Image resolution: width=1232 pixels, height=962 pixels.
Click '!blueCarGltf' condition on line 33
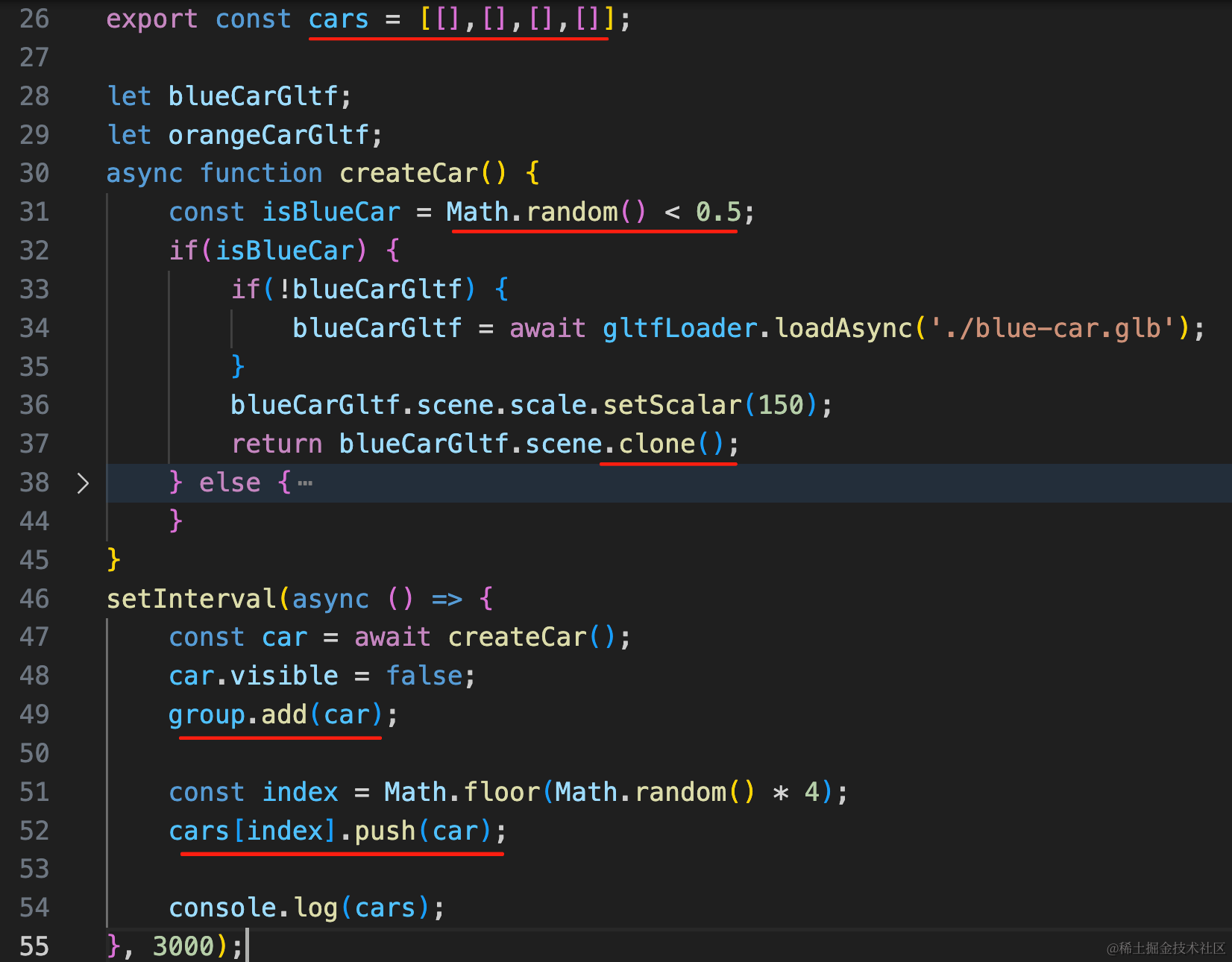(x=370, y=289)
